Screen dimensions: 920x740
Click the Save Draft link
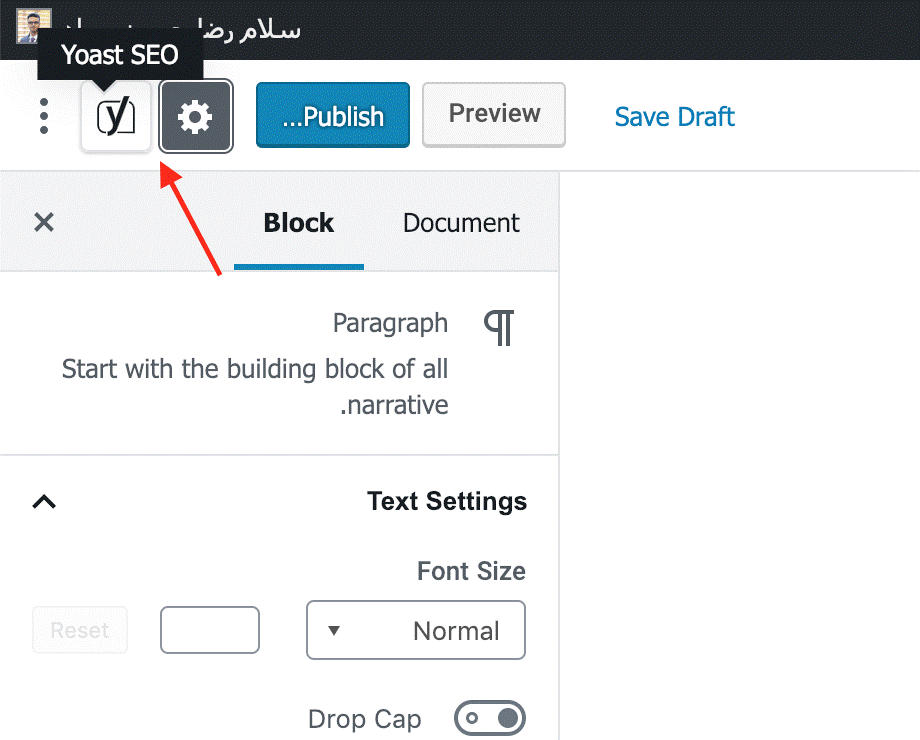[674, 117]
